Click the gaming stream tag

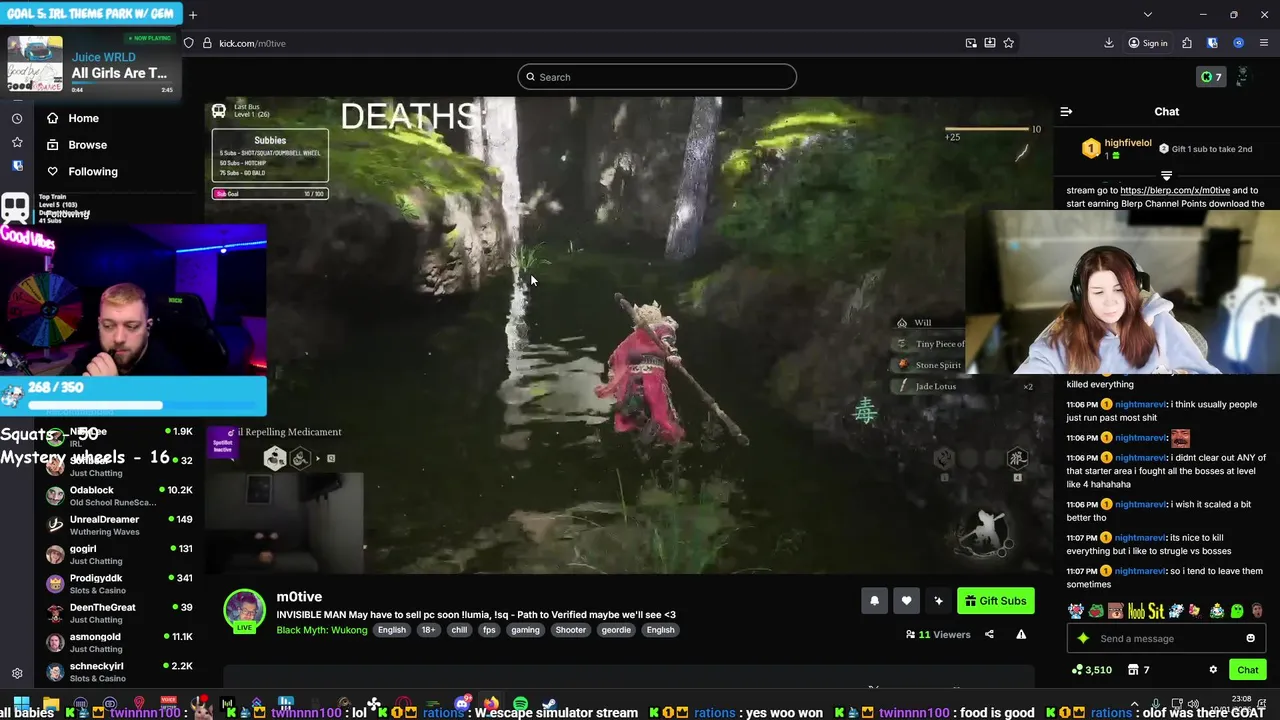pyautogui.click(x=525, y=630)
